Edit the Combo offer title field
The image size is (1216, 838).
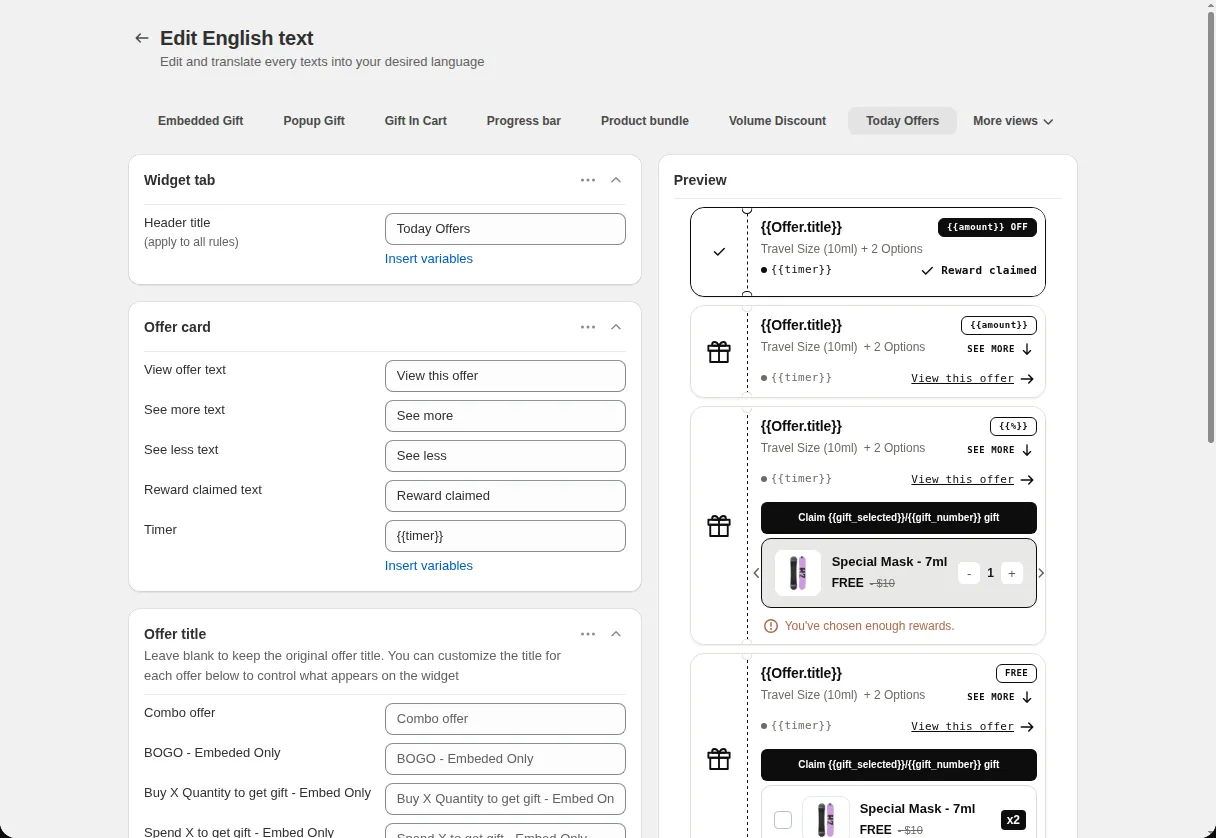click(505, 719)
